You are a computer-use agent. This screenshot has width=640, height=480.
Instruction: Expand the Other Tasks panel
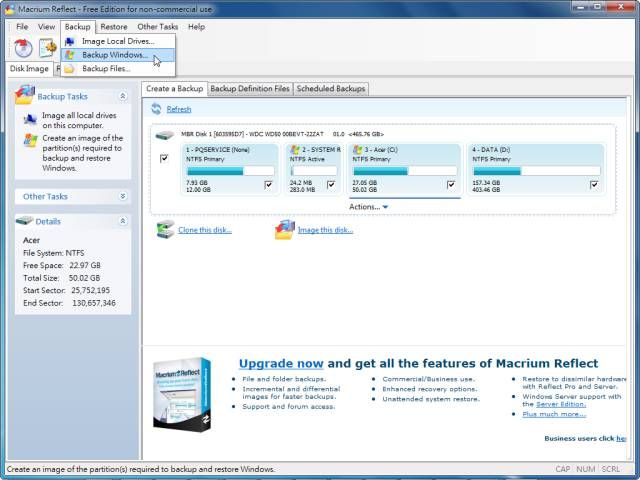pyautogui.click(x=123, y=197)
